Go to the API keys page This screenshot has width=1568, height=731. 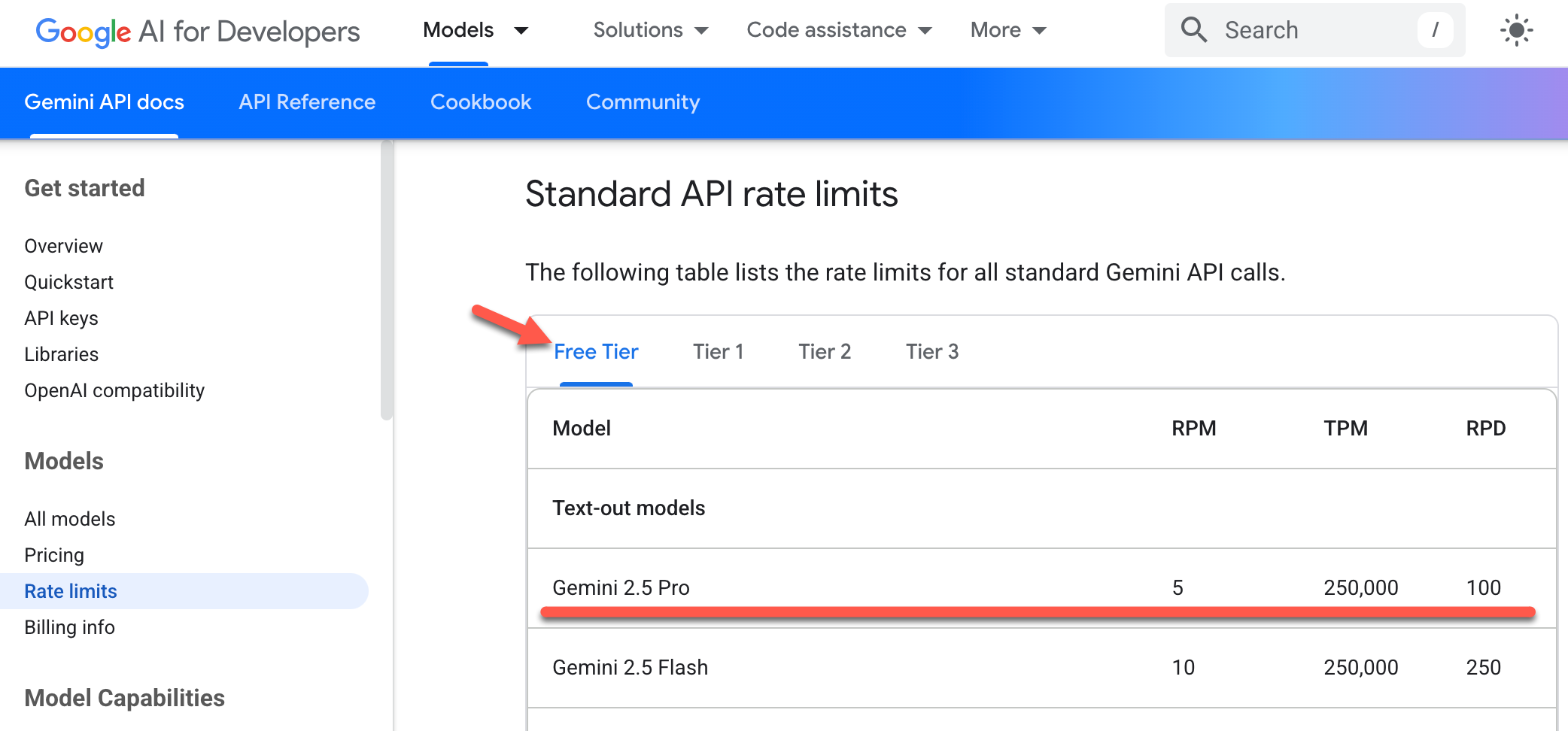pos(61,318)
